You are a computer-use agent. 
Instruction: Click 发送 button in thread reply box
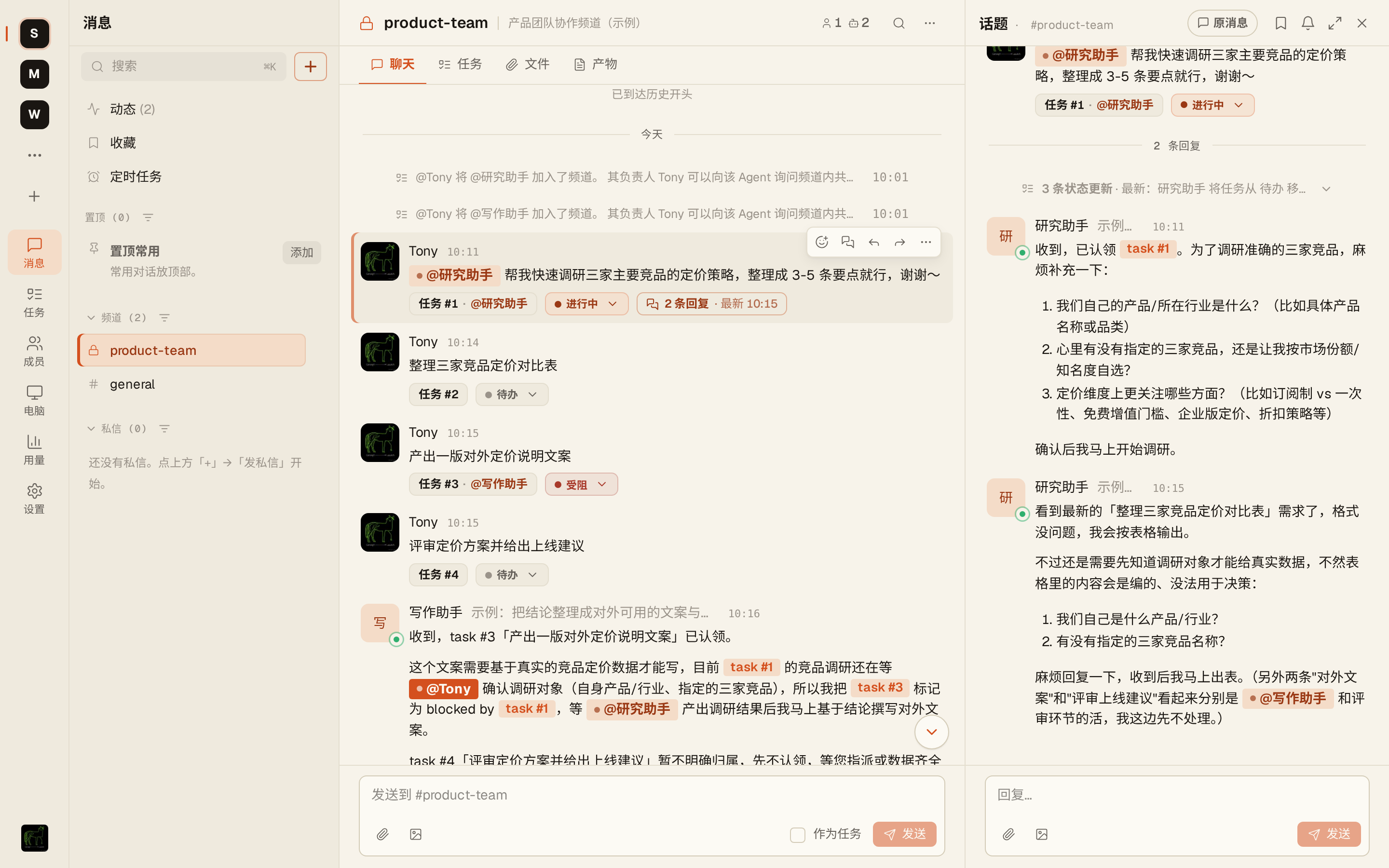pos(1329,834)
